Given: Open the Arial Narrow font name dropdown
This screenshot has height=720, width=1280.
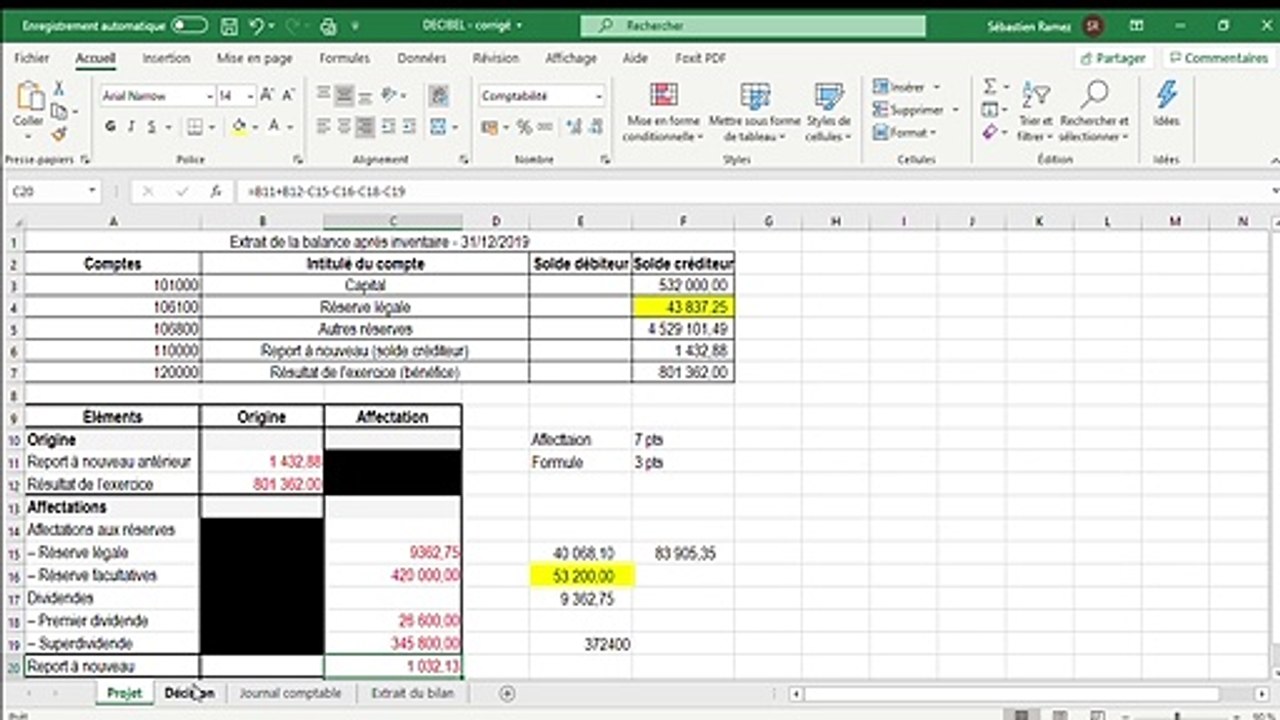Looking at the screenshot, I should click(x=209, y=96).
